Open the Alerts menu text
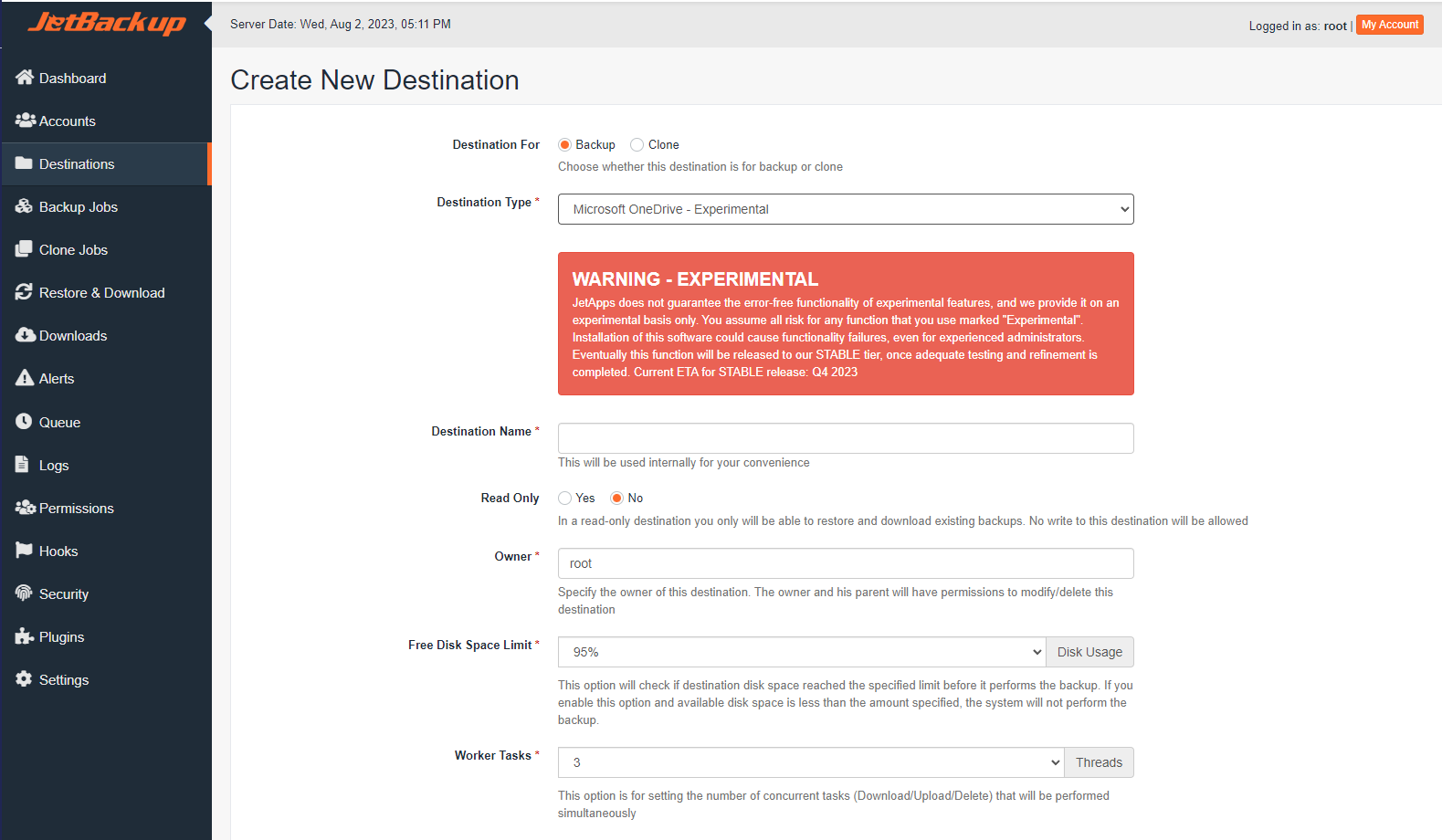 point(57,378)
